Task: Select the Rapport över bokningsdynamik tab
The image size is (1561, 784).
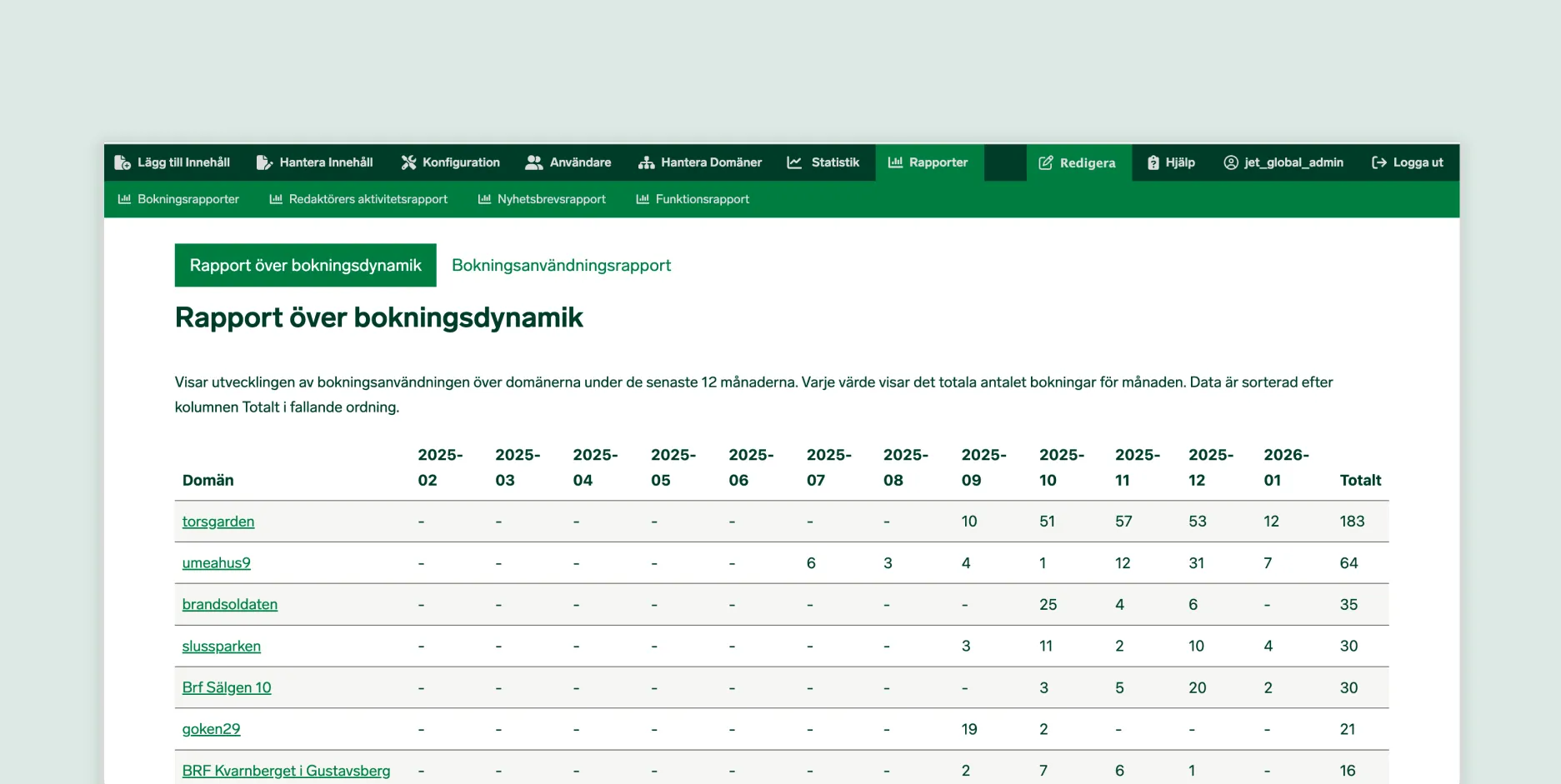Action: (x=306, y=265)
